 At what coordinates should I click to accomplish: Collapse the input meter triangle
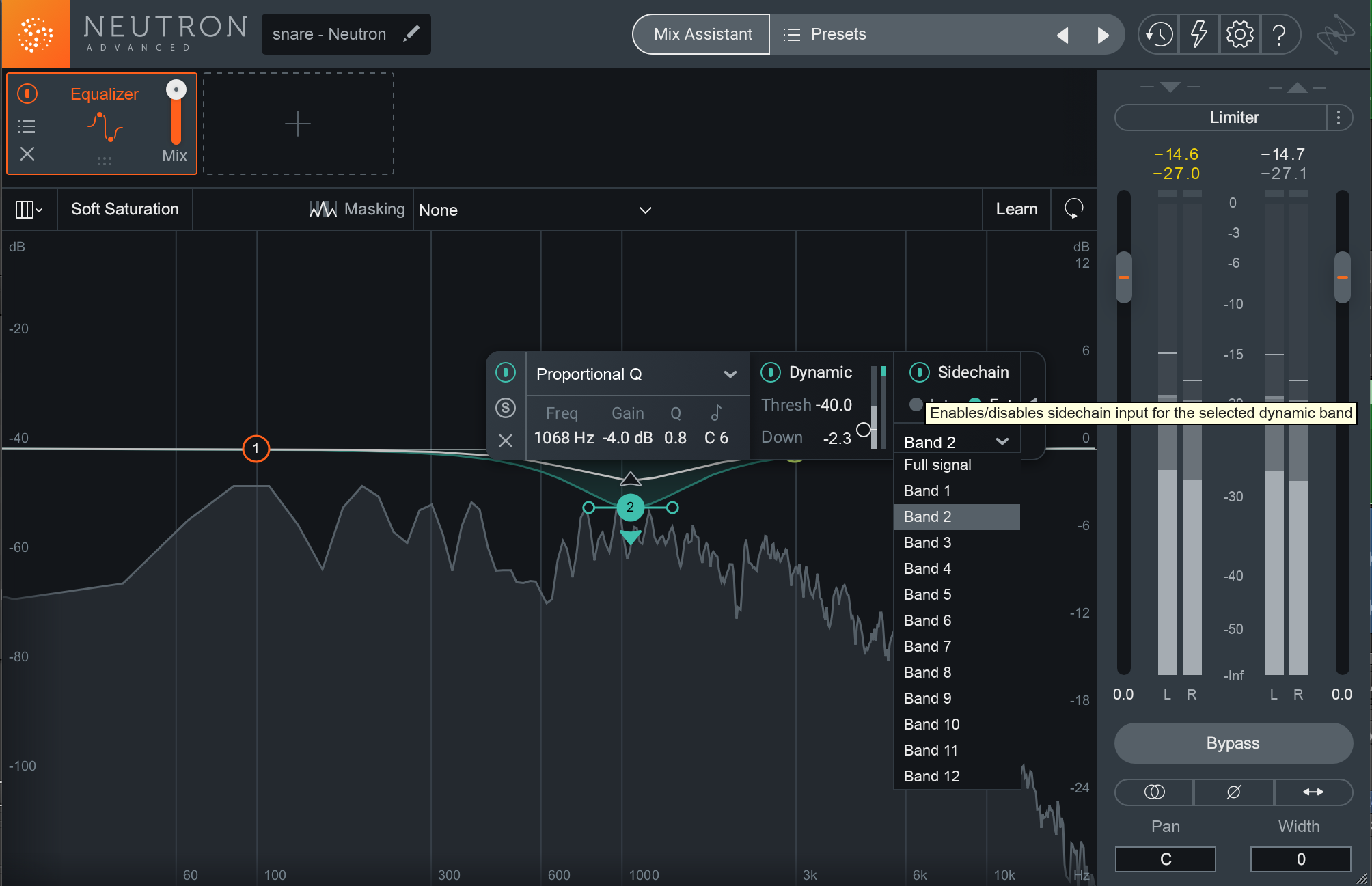click(1170, 87)
